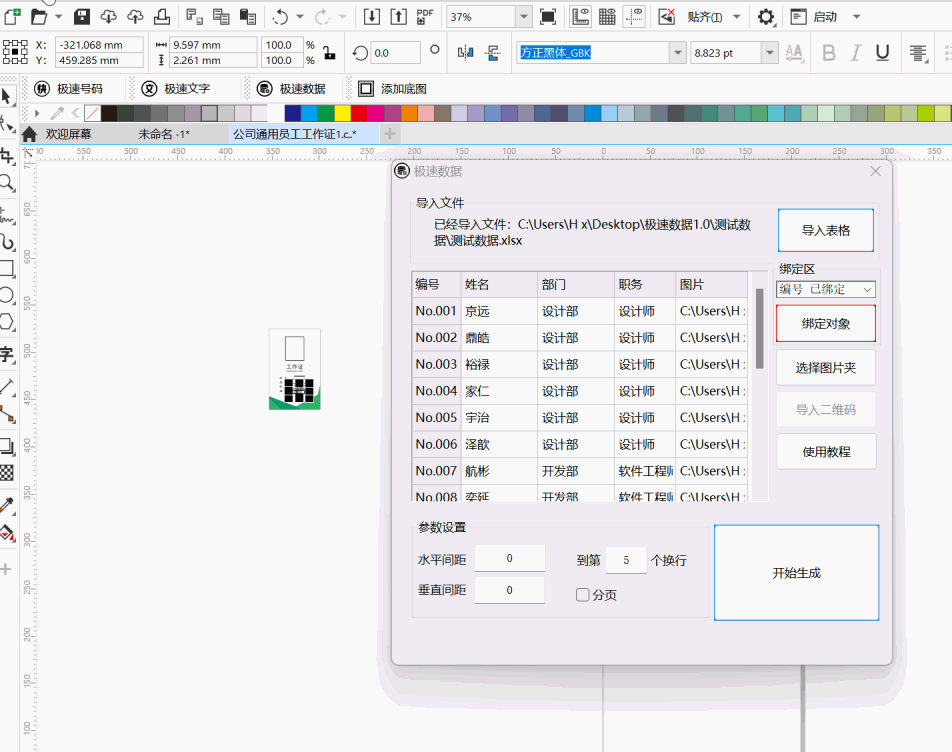Open the options gear settings
This screenshot has height=752, width=952.
(x=766, y=17)
